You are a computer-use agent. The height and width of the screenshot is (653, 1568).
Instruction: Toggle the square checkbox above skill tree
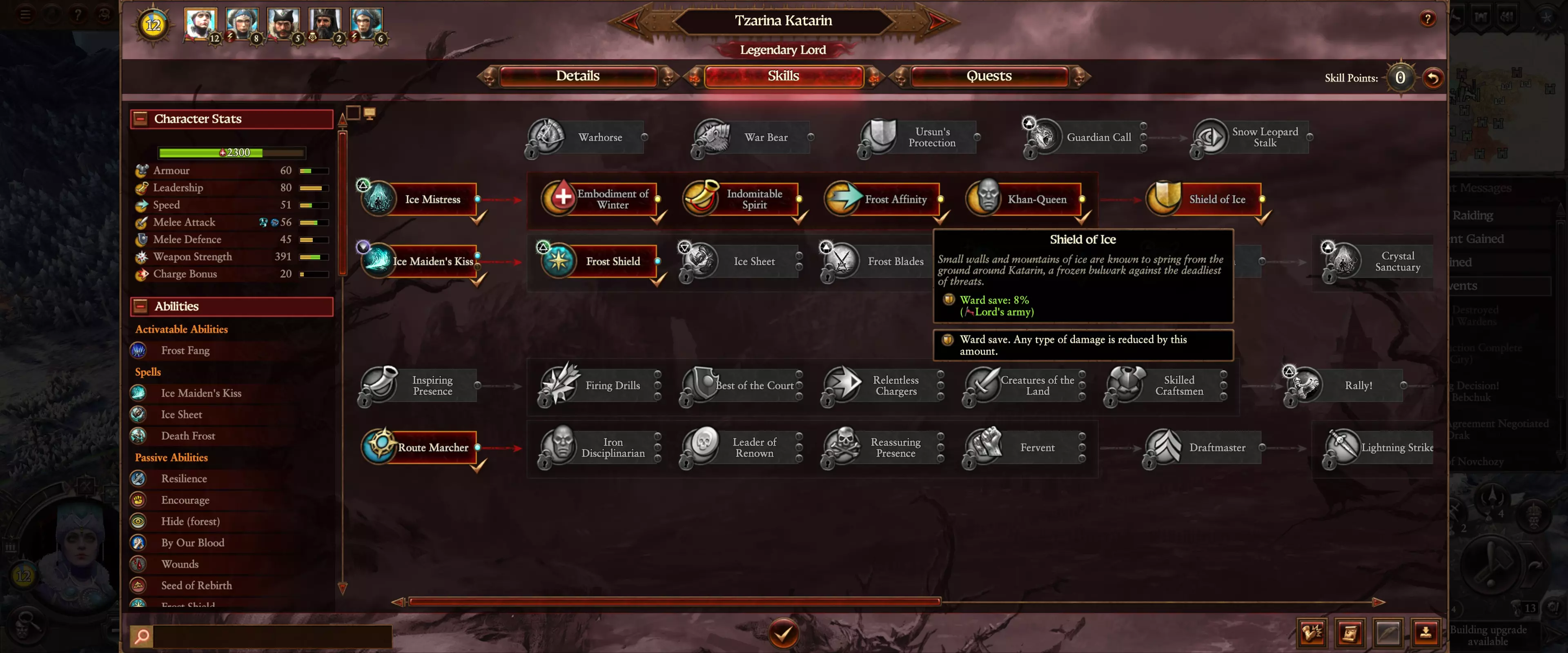(353, 113)
